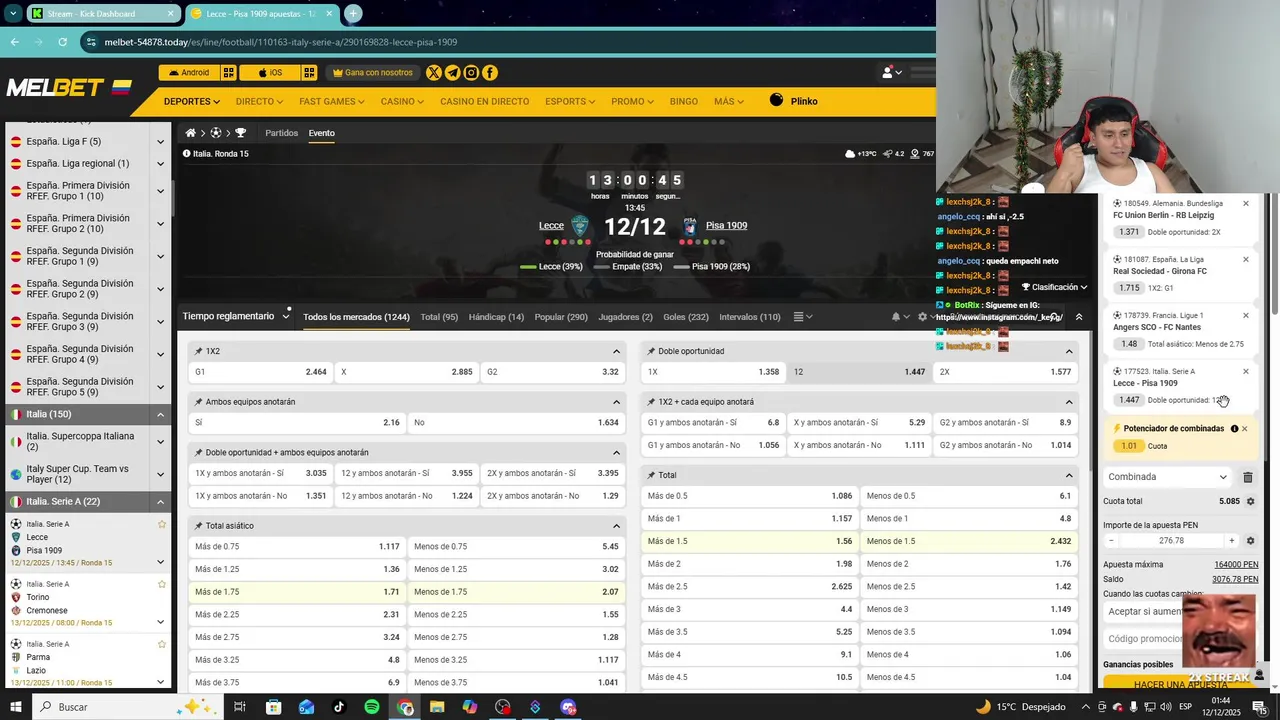Expand España. Liga F (5)
1280x720 pixels.
coord(160,142)
